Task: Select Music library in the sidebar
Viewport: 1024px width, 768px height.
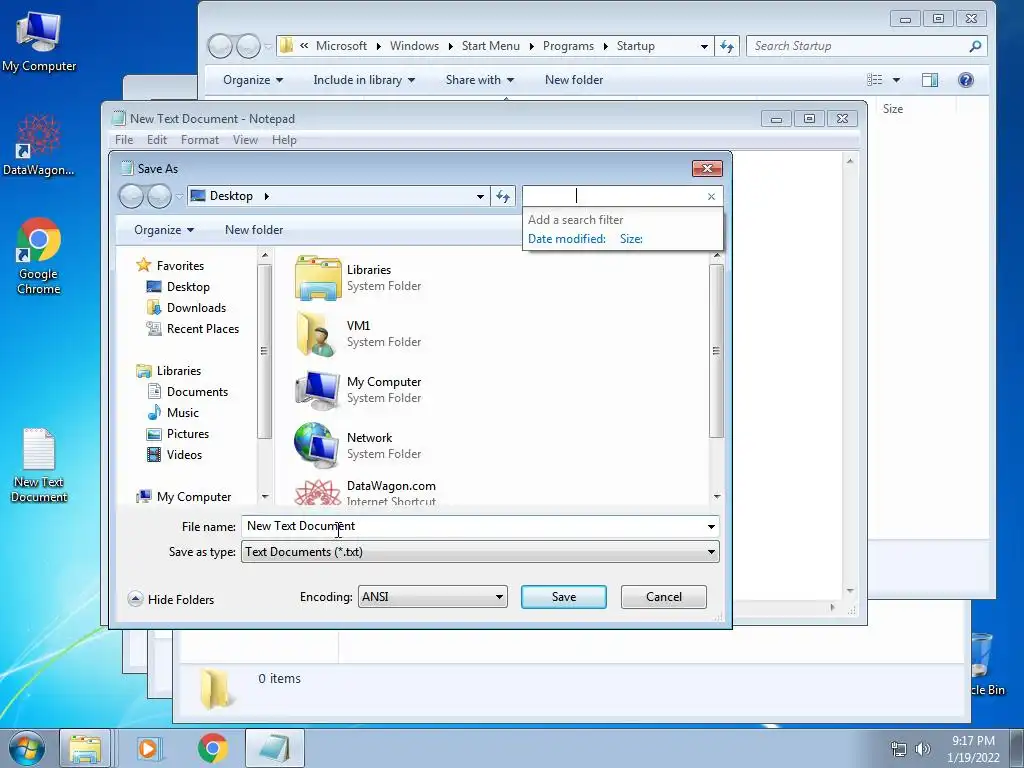Action: [182, 413]
